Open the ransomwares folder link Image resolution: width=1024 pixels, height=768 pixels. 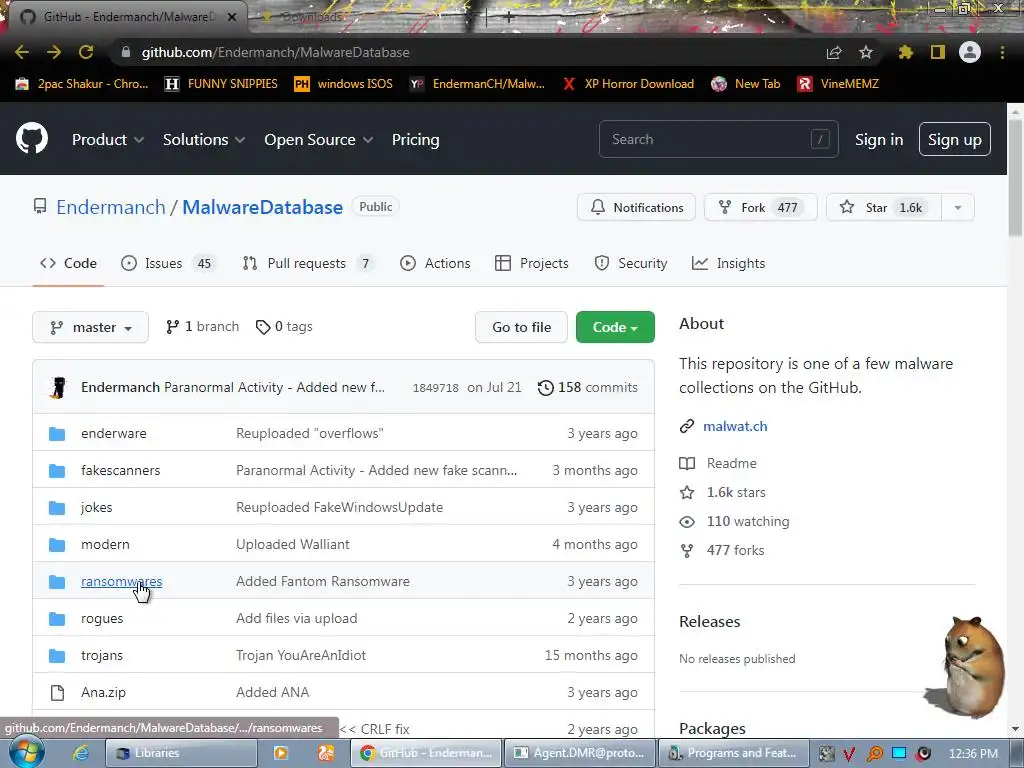pos(121,581)
